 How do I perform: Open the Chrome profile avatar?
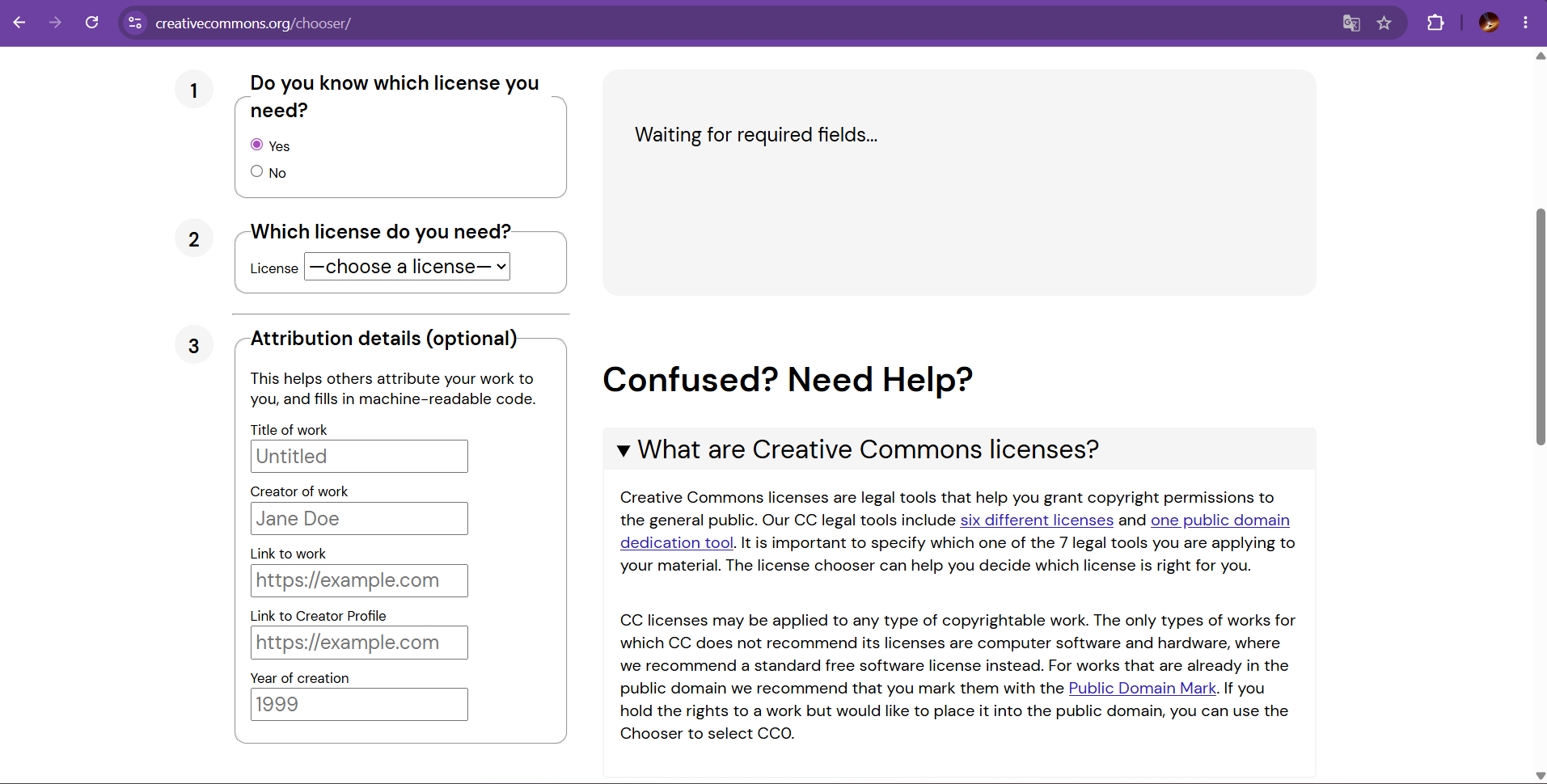click(1489, 23)
